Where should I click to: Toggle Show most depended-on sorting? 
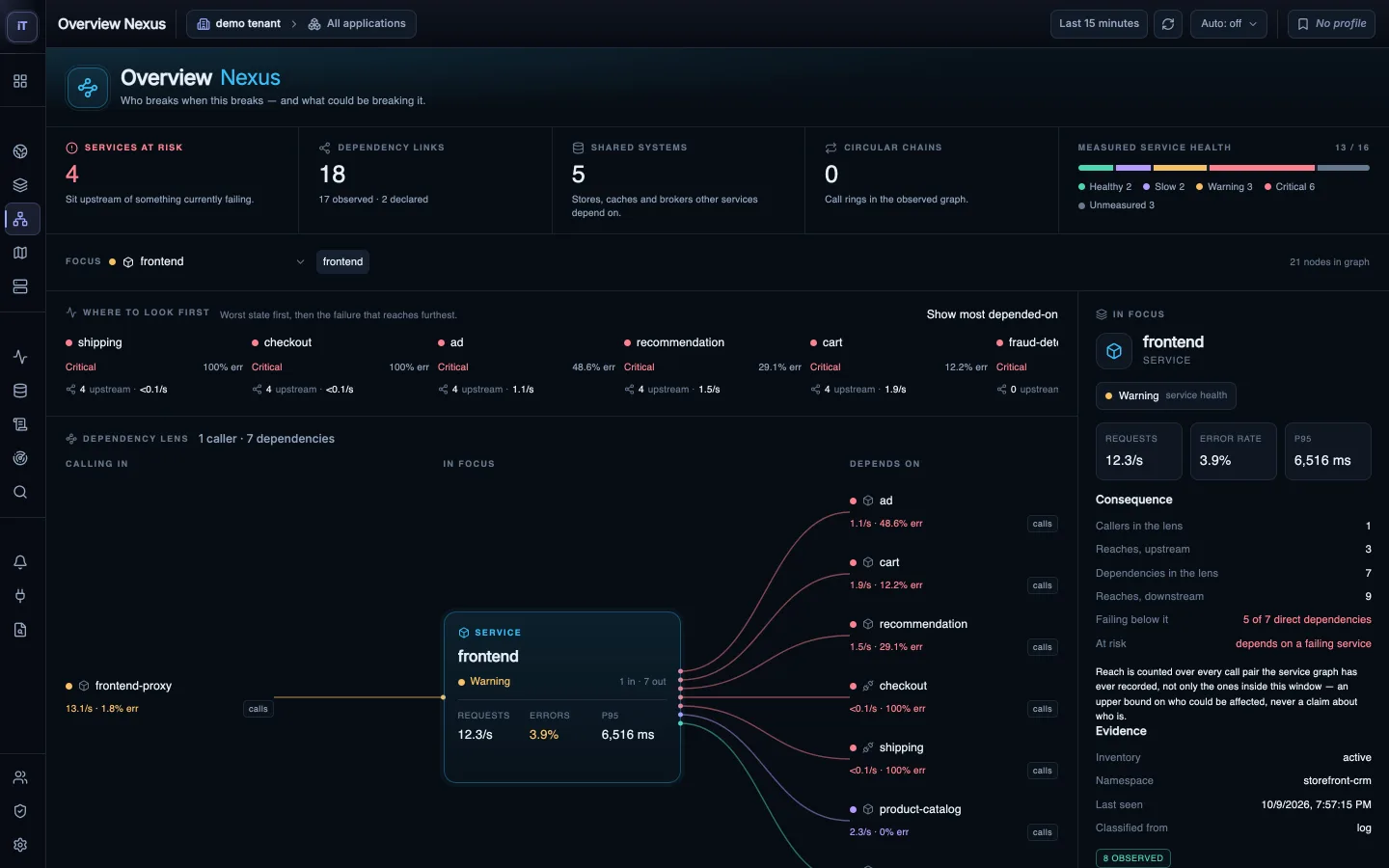coord(992,314)
